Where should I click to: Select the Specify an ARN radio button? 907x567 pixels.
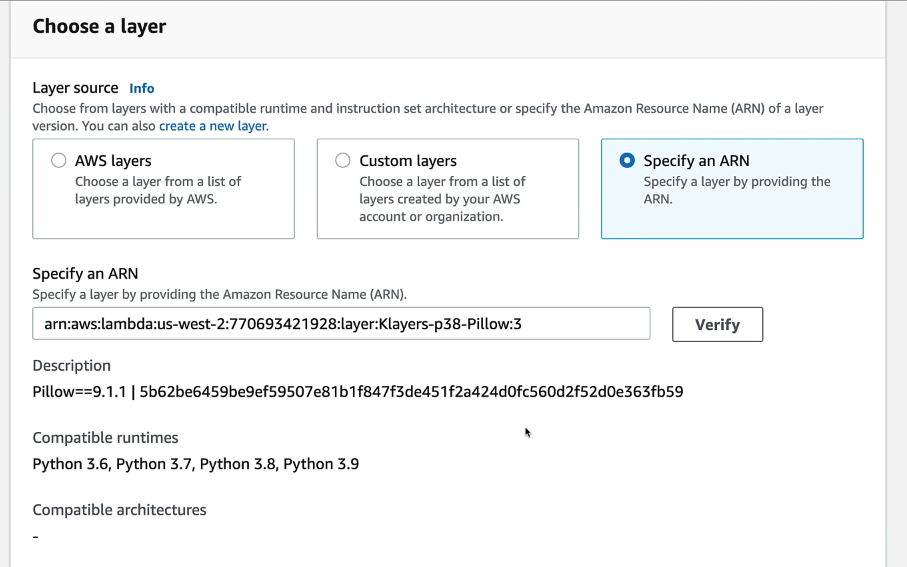click(627, 160)
